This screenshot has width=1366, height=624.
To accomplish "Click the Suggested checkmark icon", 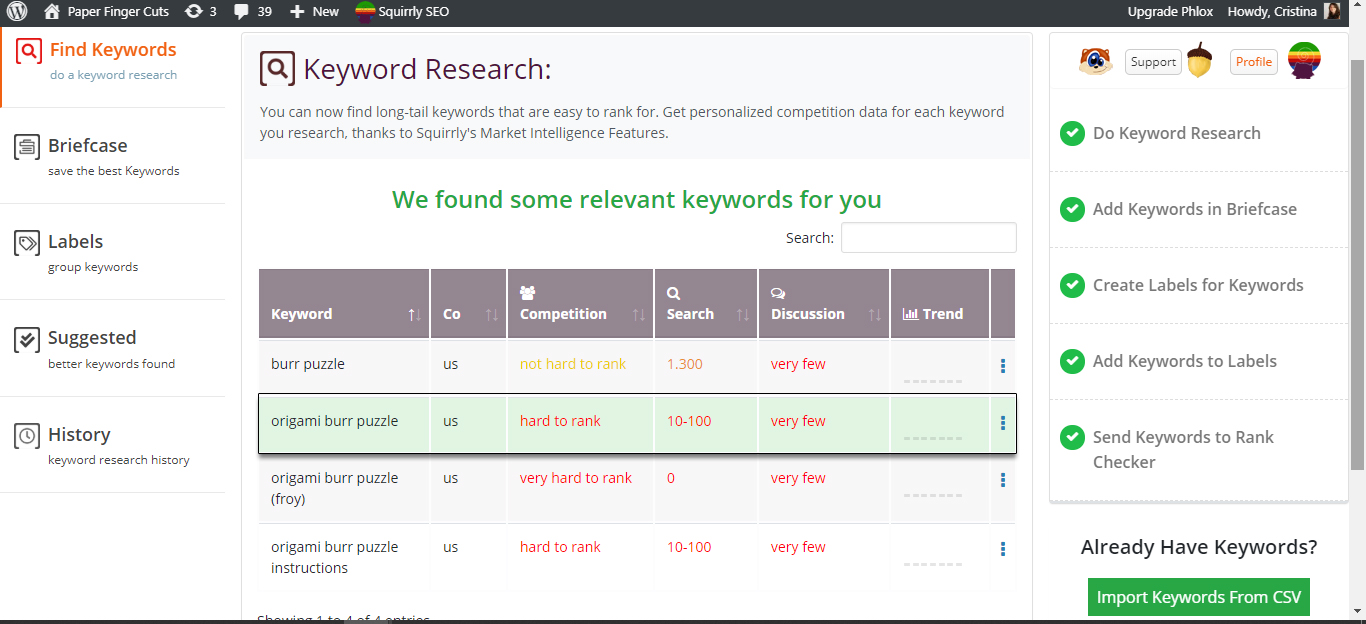I will tap(28, 339).
